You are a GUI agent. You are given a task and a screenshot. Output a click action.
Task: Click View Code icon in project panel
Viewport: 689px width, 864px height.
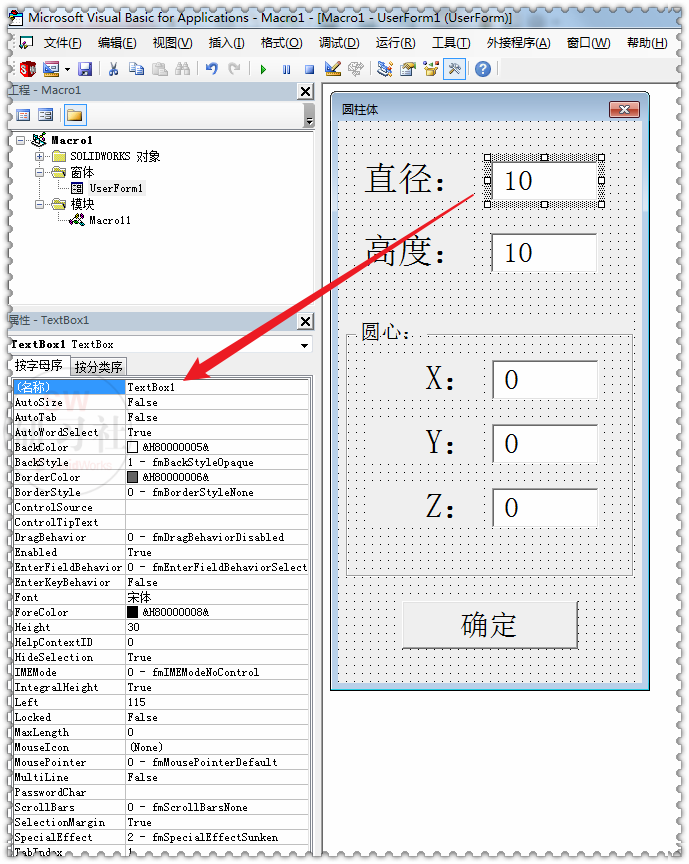click(23, 115)
